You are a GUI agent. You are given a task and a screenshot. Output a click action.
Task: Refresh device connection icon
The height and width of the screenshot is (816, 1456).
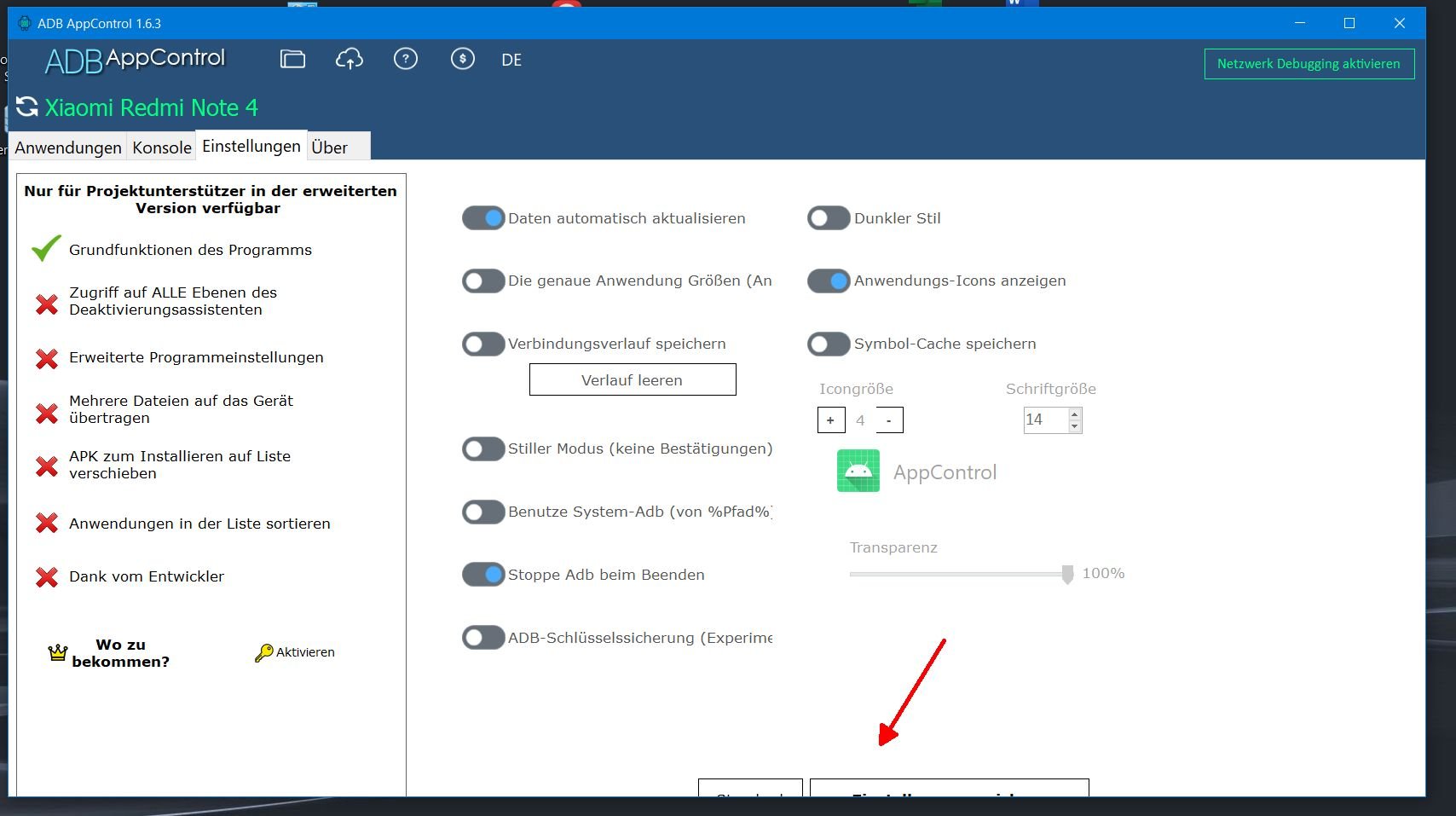27,107
